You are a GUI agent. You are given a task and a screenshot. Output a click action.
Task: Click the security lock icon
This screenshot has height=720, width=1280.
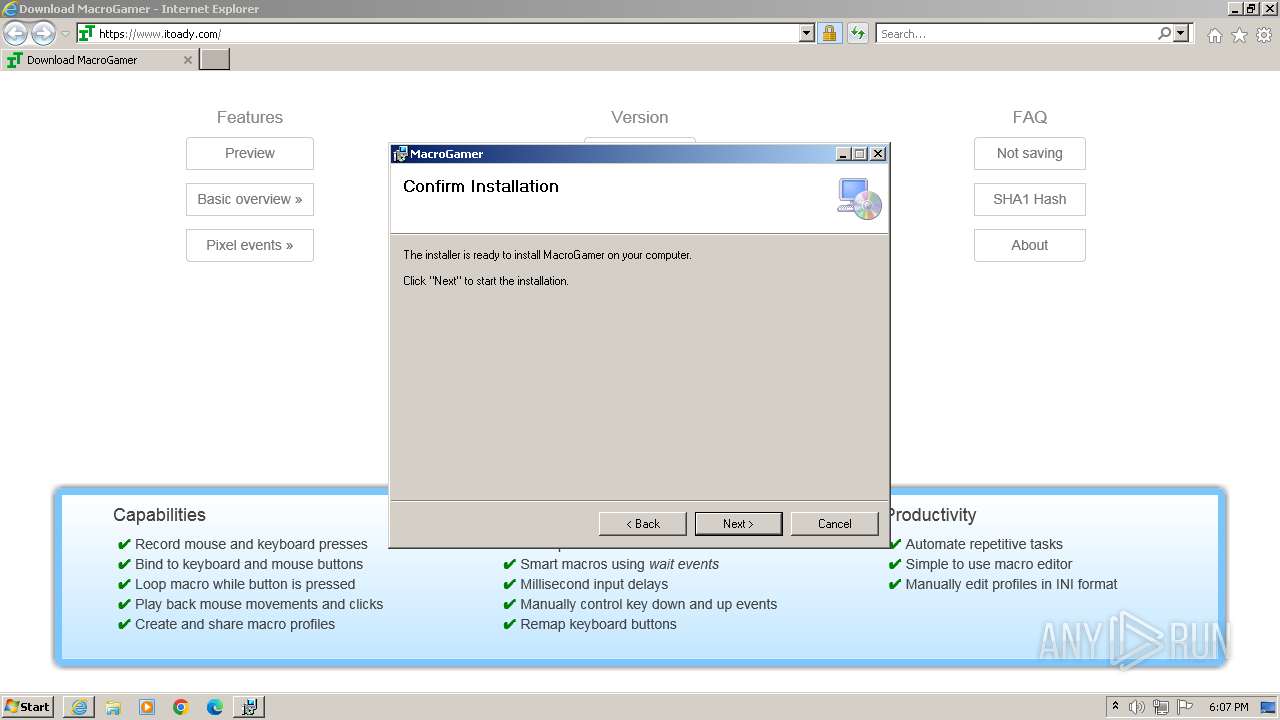pos(829,34)
